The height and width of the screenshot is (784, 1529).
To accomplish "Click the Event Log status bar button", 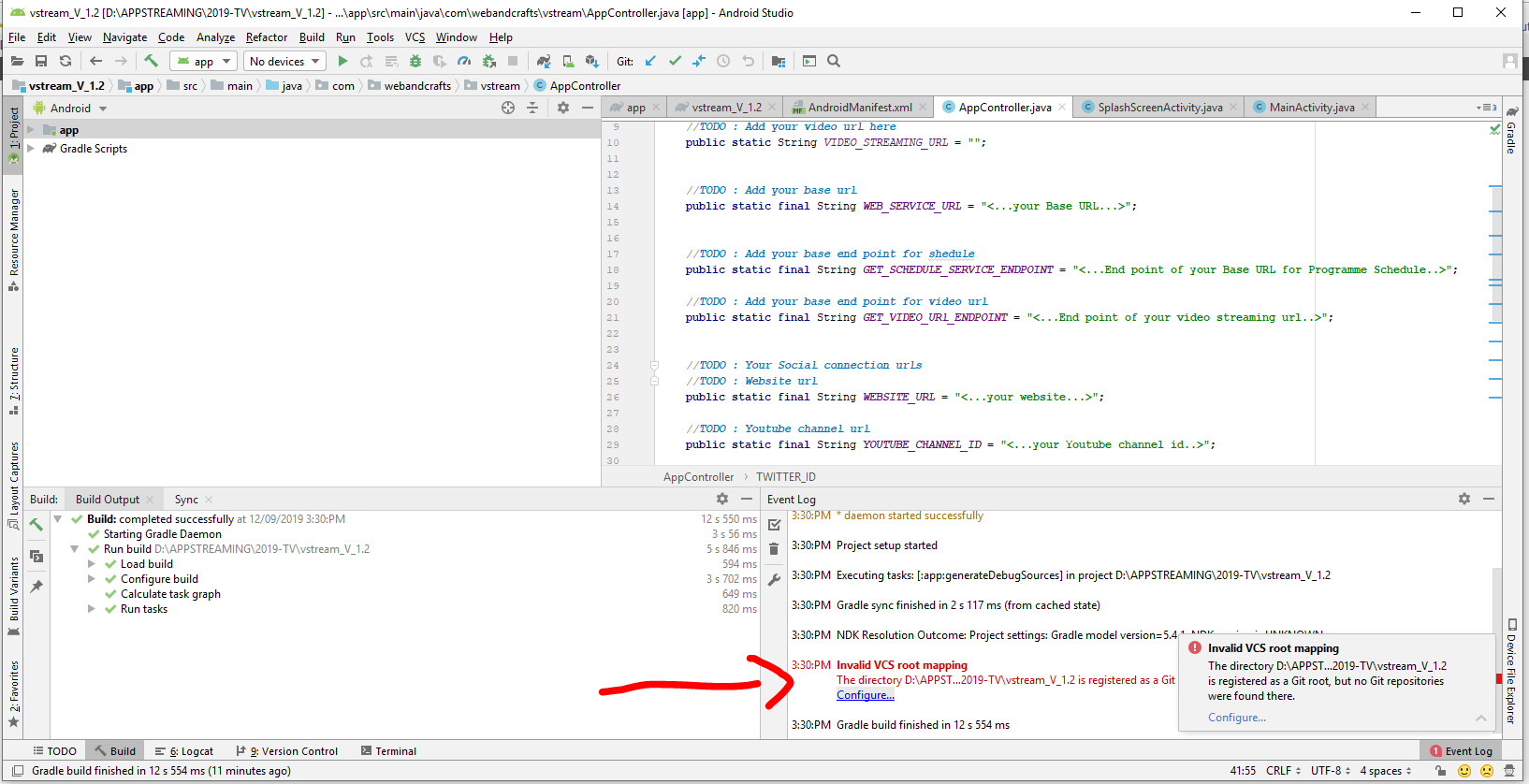I will (1461, 751).
